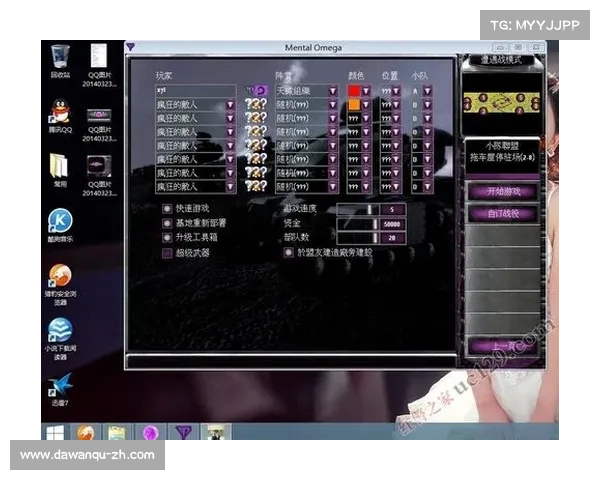Open the 腾讯QQ desktop shortcut
600x480 pixels.
(60, 116)
